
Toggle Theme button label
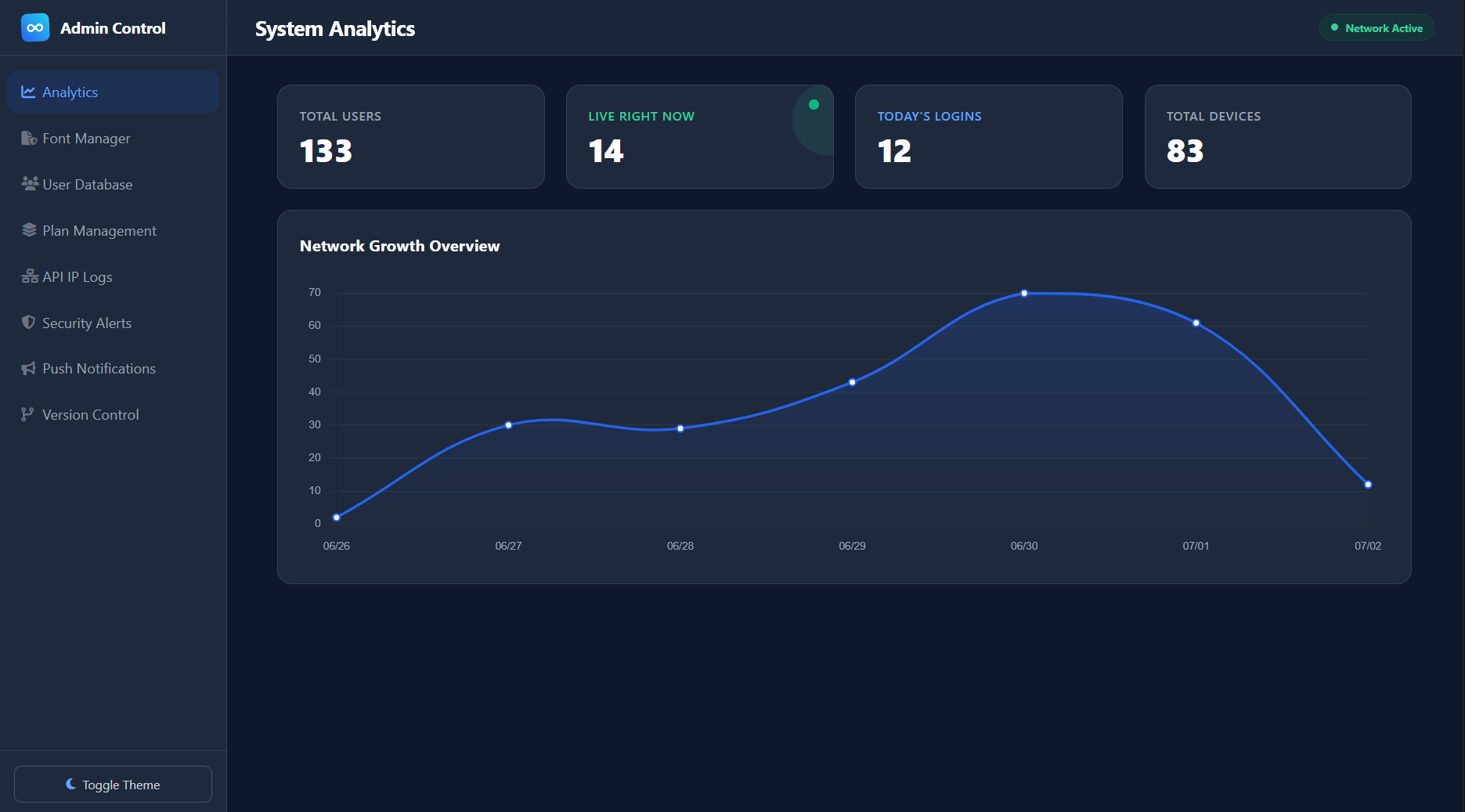121,785
